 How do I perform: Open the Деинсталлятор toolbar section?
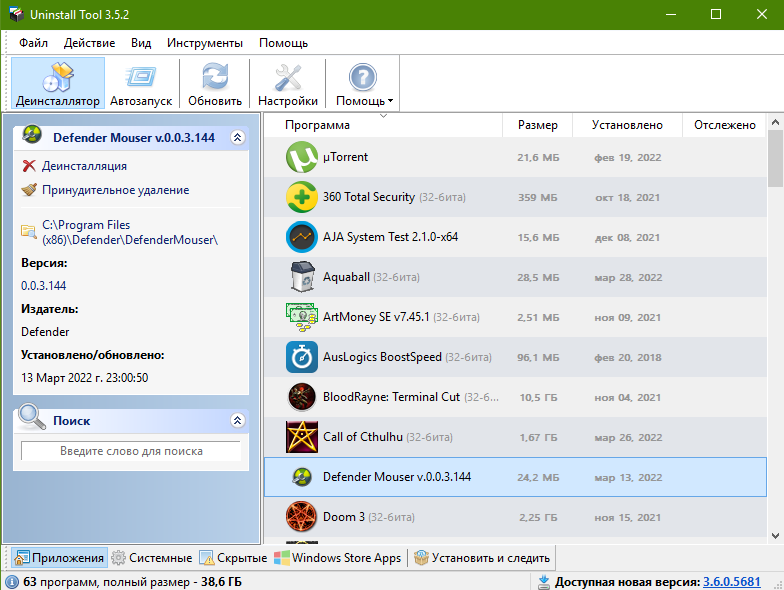tap(58, 83)
